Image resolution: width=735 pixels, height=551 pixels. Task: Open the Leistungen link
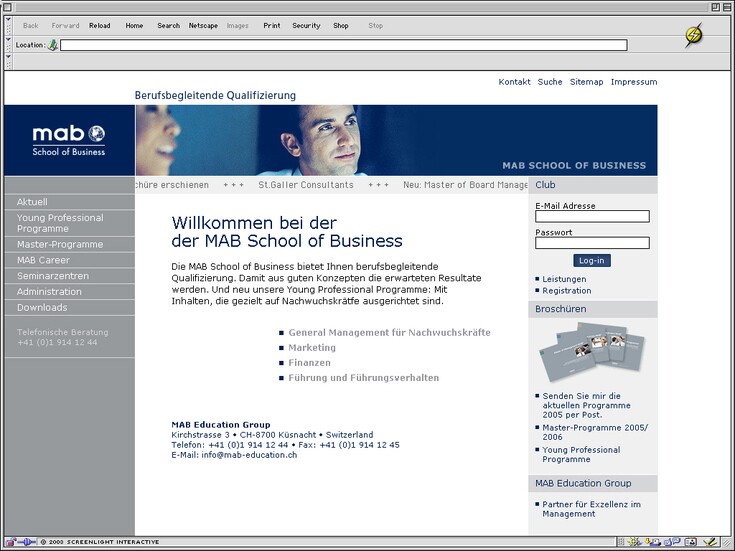(564, 279)
